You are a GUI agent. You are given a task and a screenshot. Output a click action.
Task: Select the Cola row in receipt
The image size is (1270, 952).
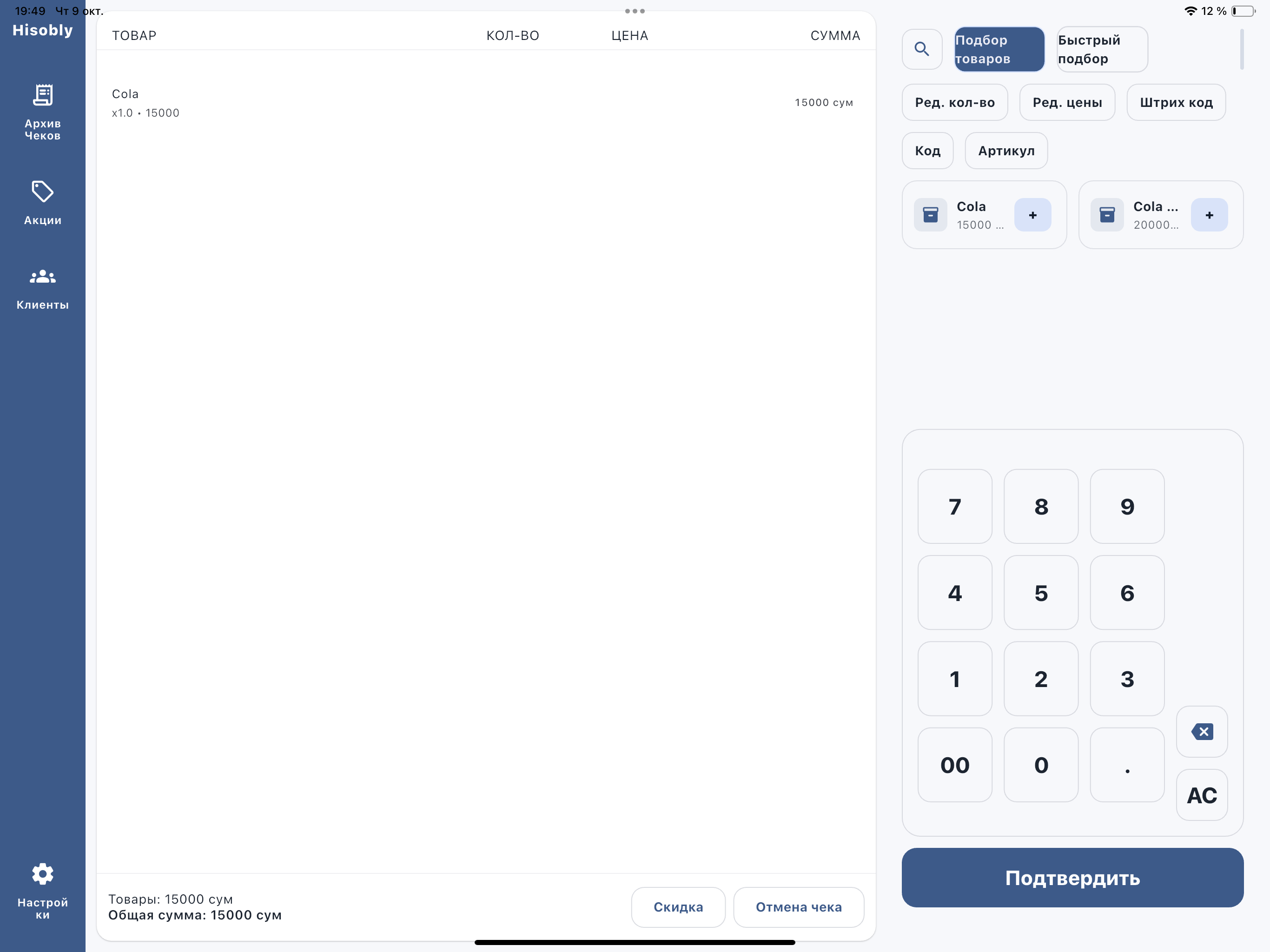coord(486,103)
